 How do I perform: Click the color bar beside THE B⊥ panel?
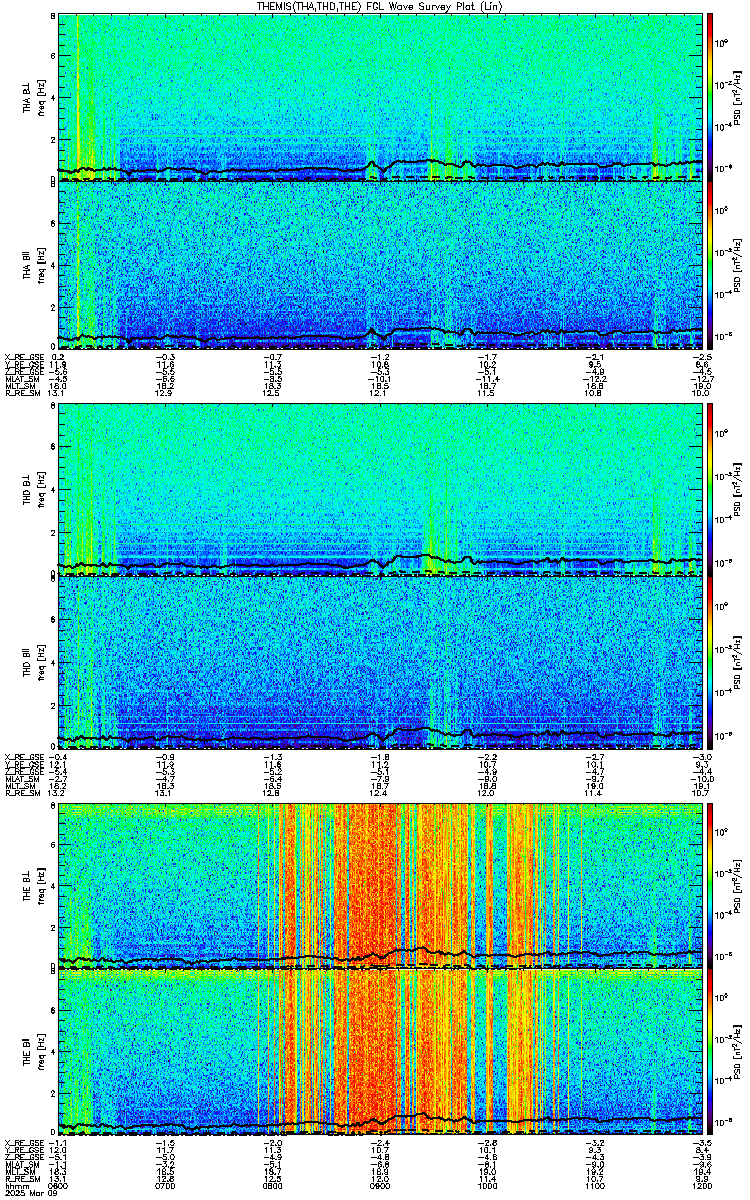(711, 885)
